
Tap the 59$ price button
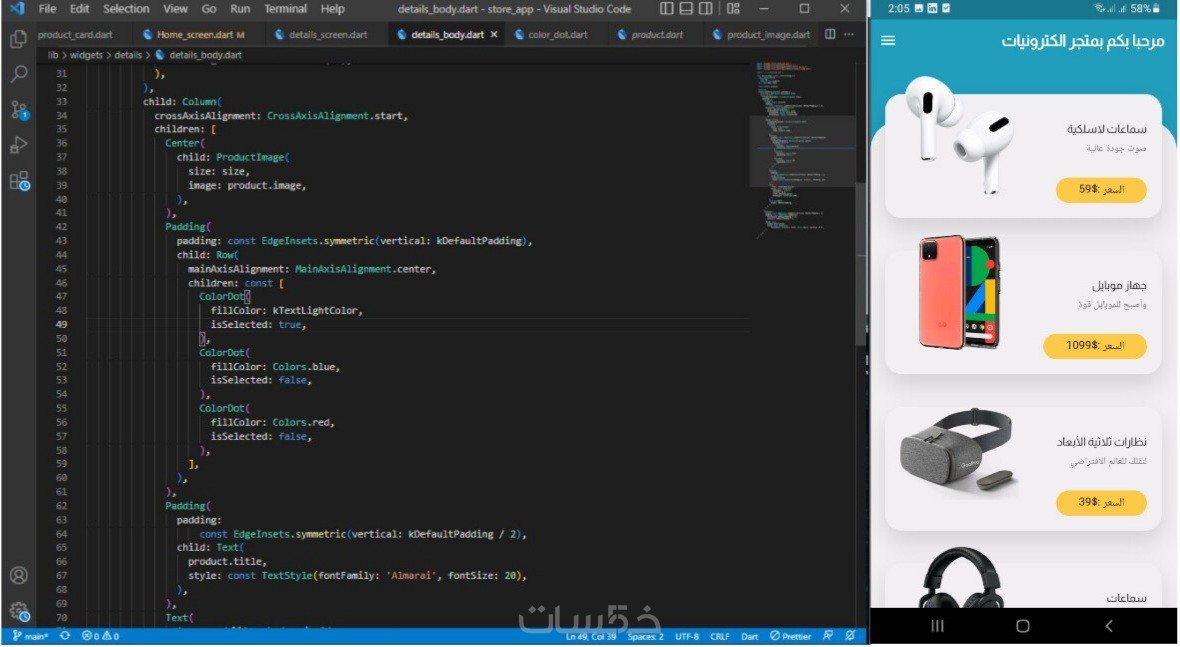[x=1101, y=190]
